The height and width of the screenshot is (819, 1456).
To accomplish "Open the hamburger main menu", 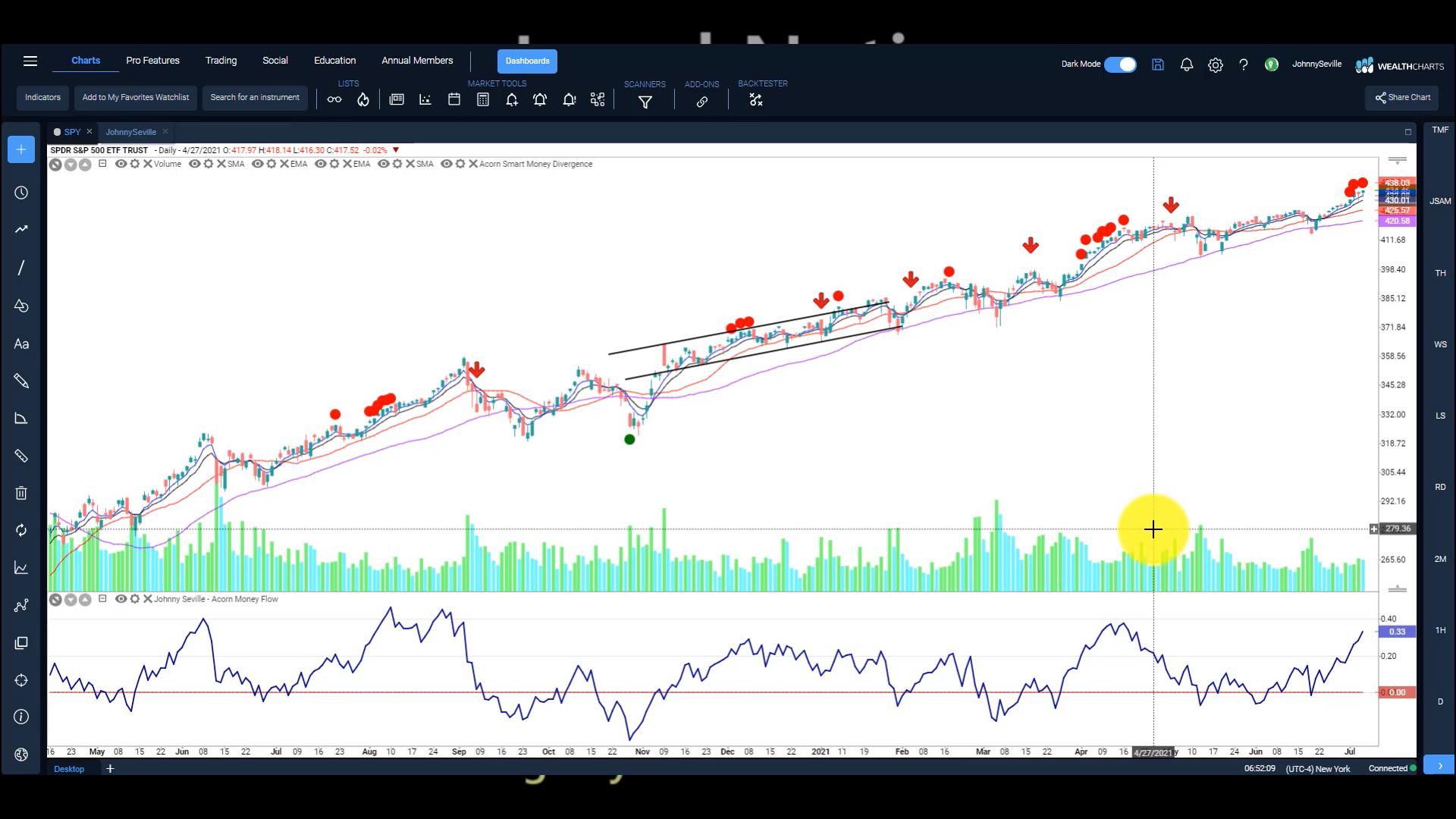I will (30, 61).
